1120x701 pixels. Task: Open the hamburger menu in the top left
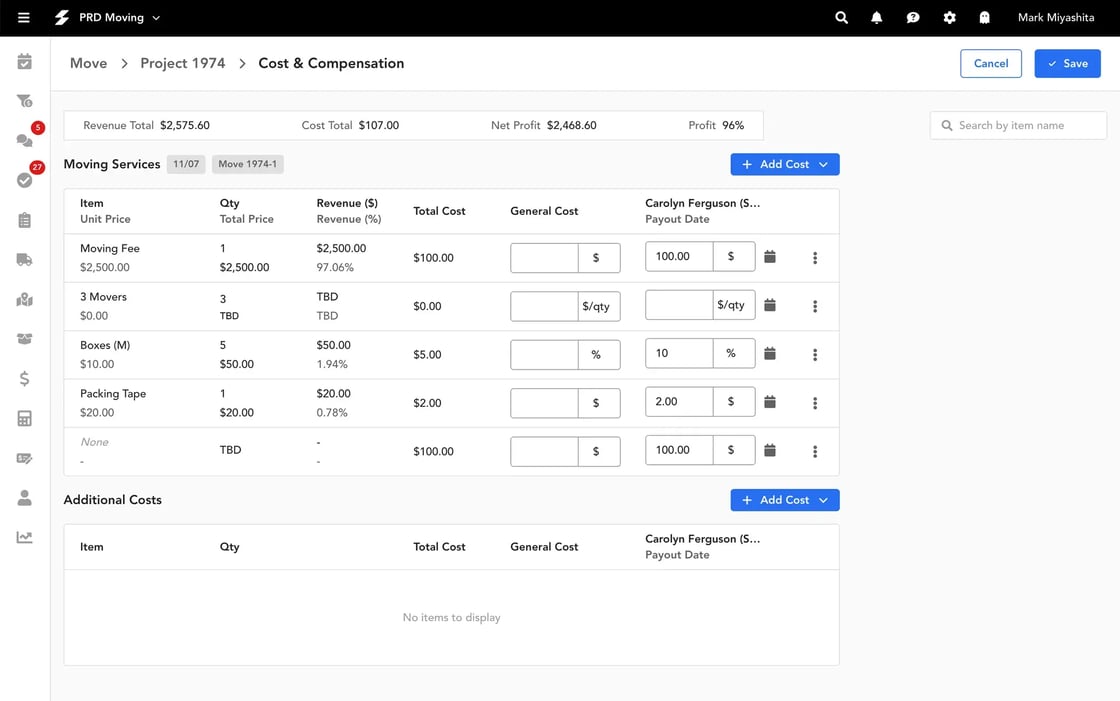coord(25,17)
